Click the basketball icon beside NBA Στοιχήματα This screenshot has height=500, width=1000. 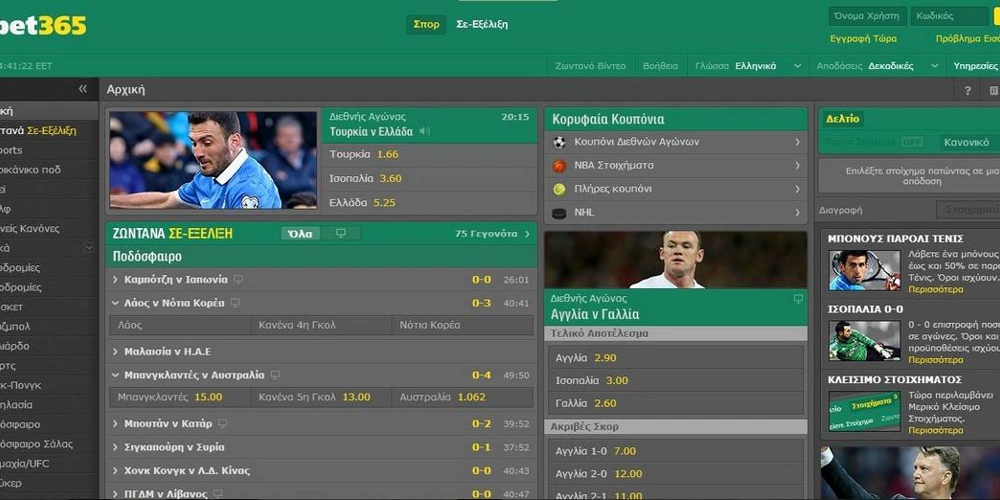(x=559, y=166)
